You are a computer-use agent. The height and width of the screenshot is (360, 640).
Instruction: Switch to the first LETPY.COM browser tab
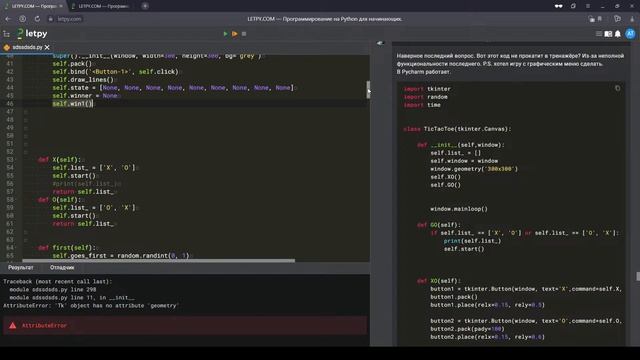pos(33,6)
